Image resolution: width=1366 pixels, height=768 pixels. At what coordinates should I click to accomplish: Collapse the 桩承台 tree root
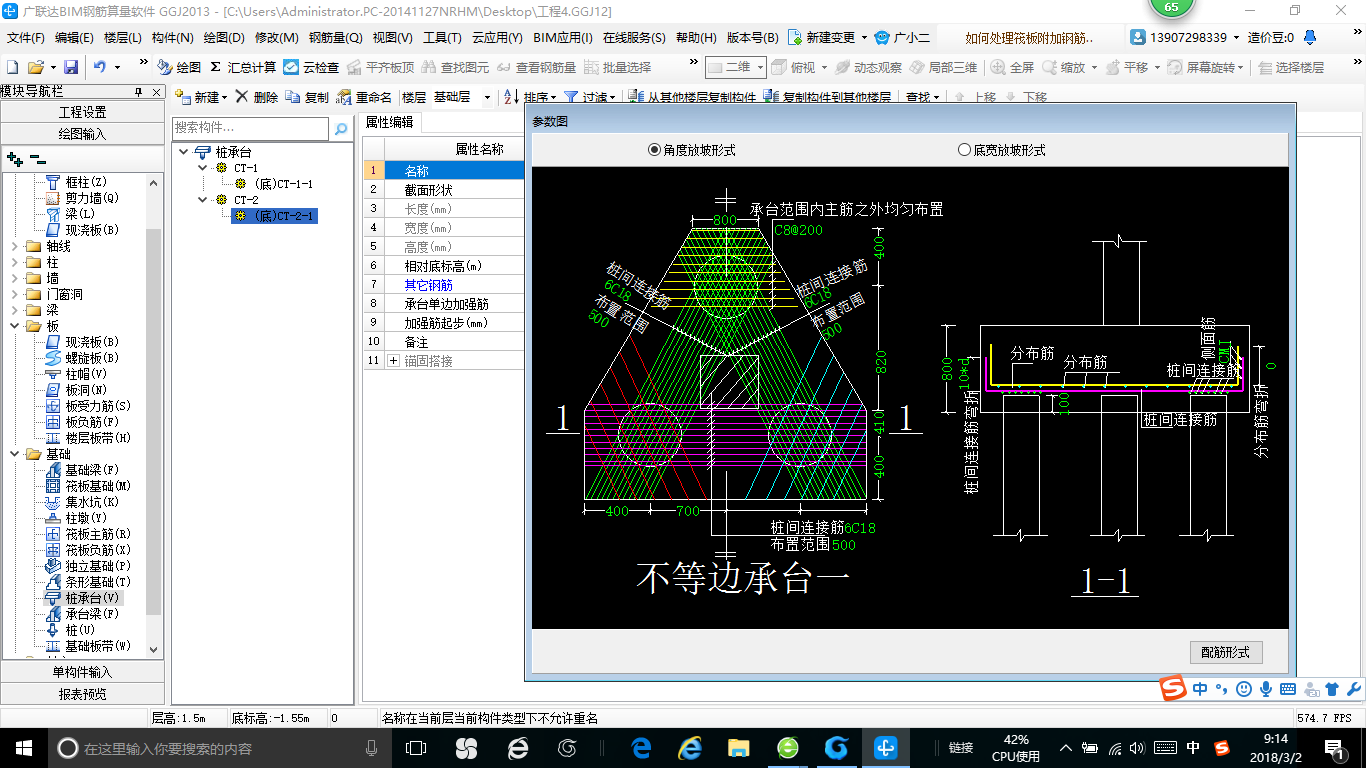click(183, 152)
